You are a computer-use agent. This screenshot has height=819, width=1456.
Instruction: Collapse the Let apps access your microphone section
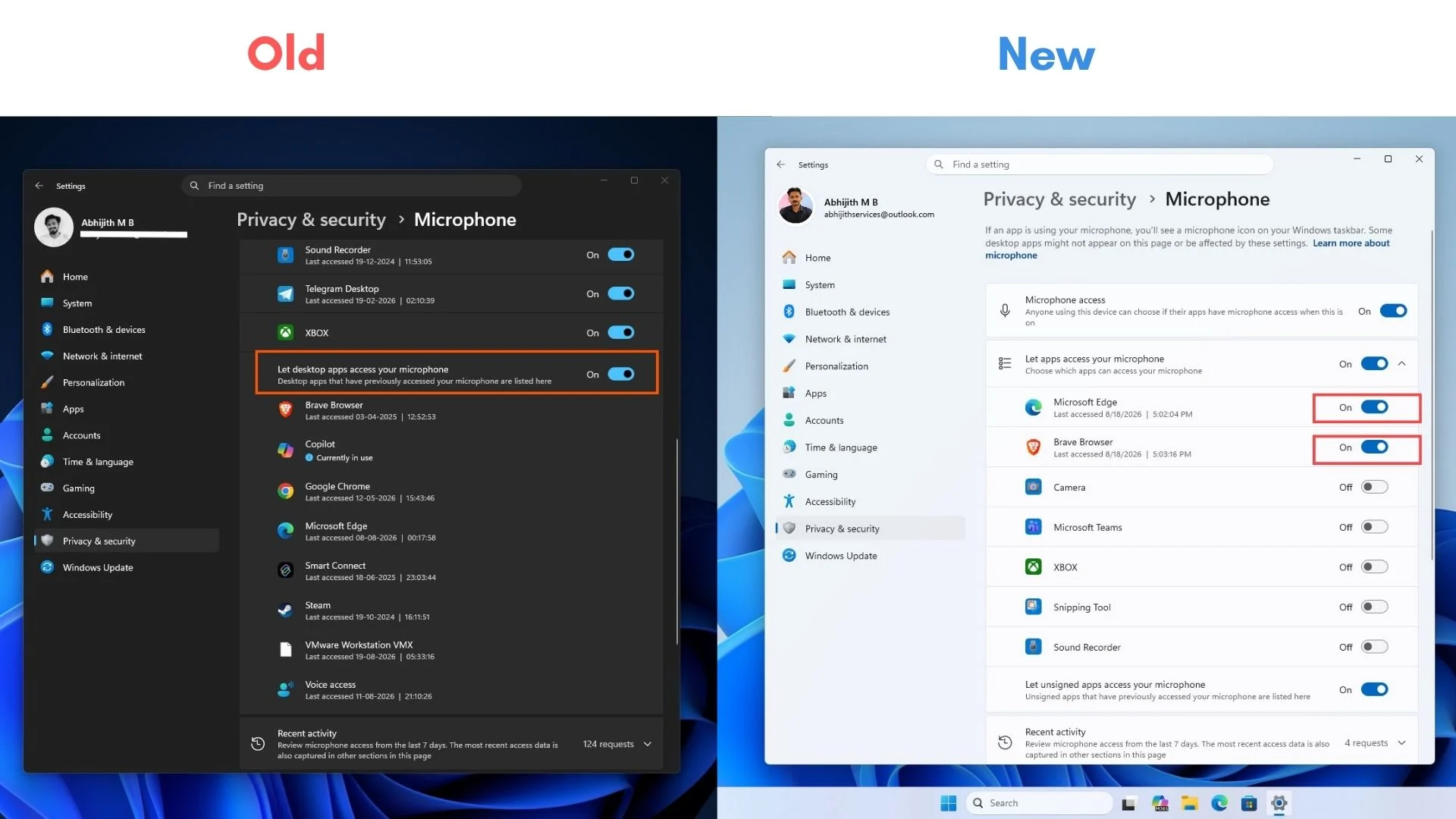[1401, 364]
